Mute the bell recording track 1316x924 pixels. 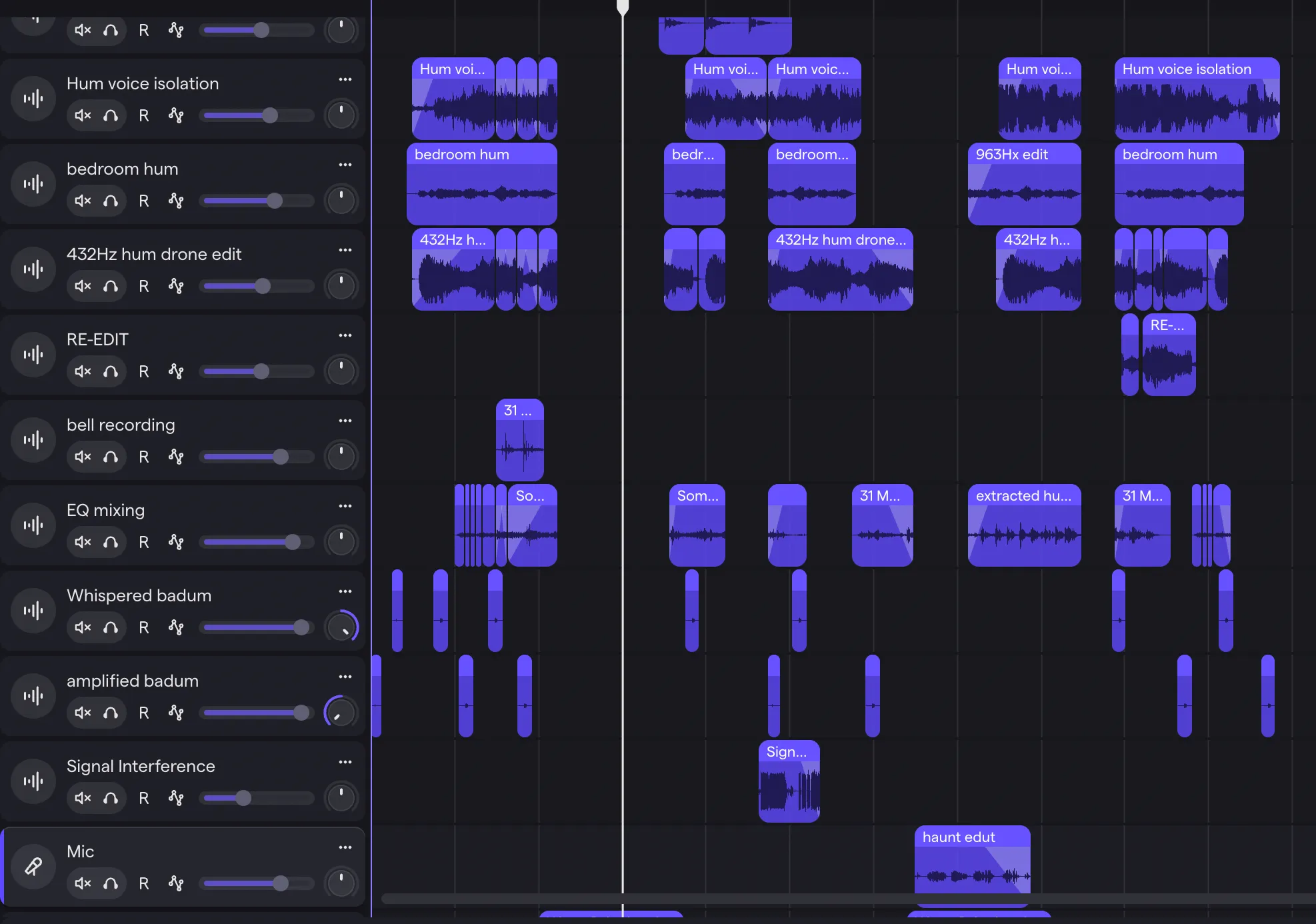click(83, 457)
